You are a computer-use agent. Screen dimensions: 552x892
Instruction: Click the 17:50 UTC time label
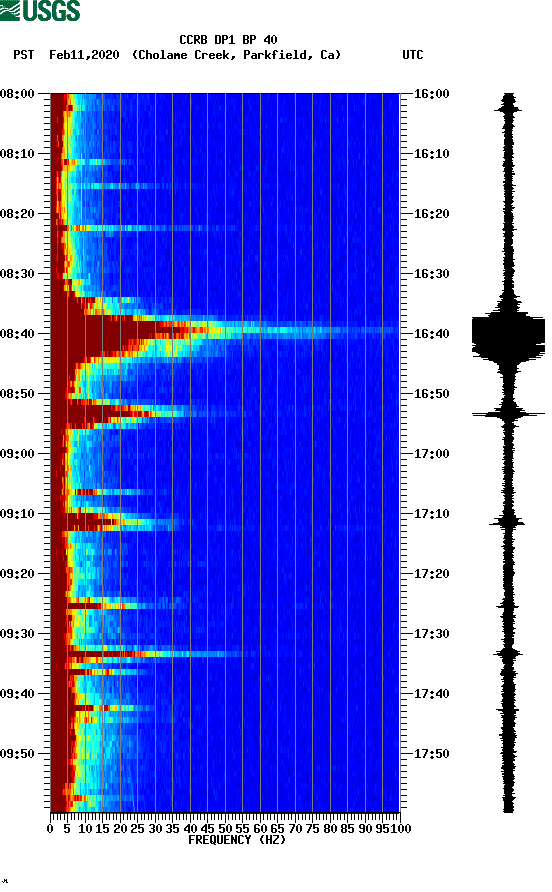tap(431, 754)
